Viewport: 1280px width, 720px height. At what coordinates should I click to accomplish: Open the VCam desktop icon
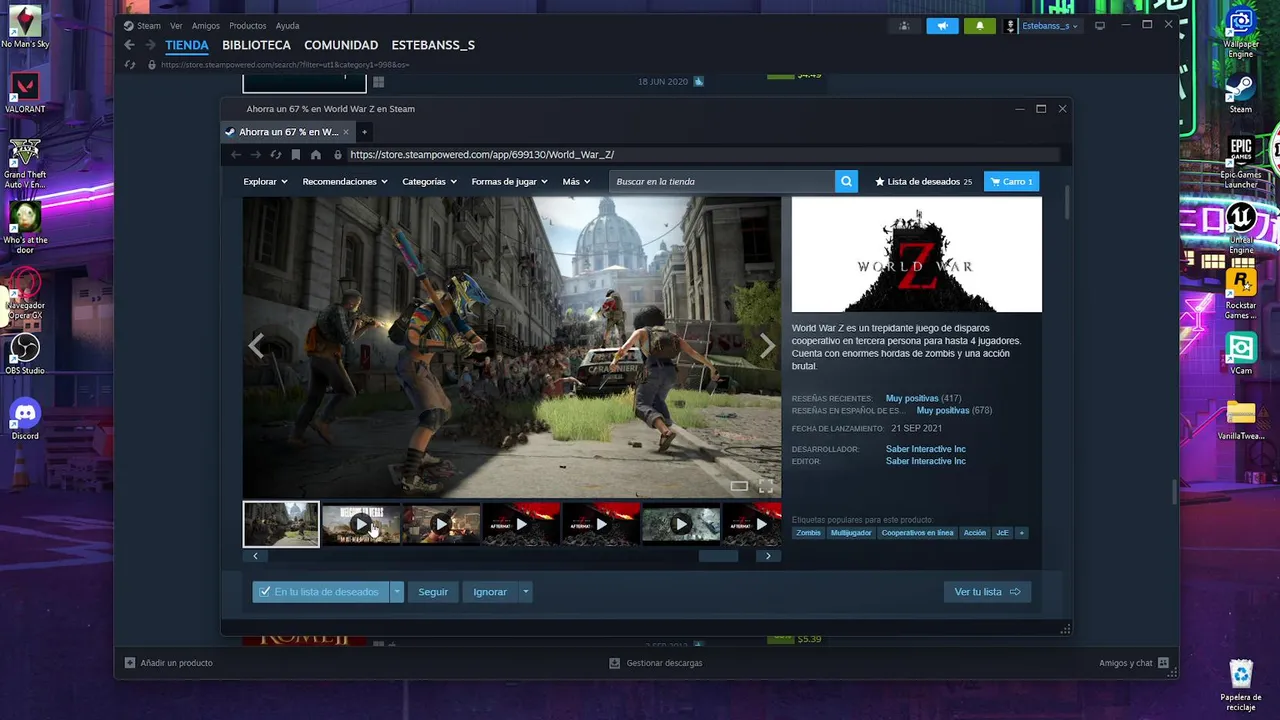(1241, 354)
